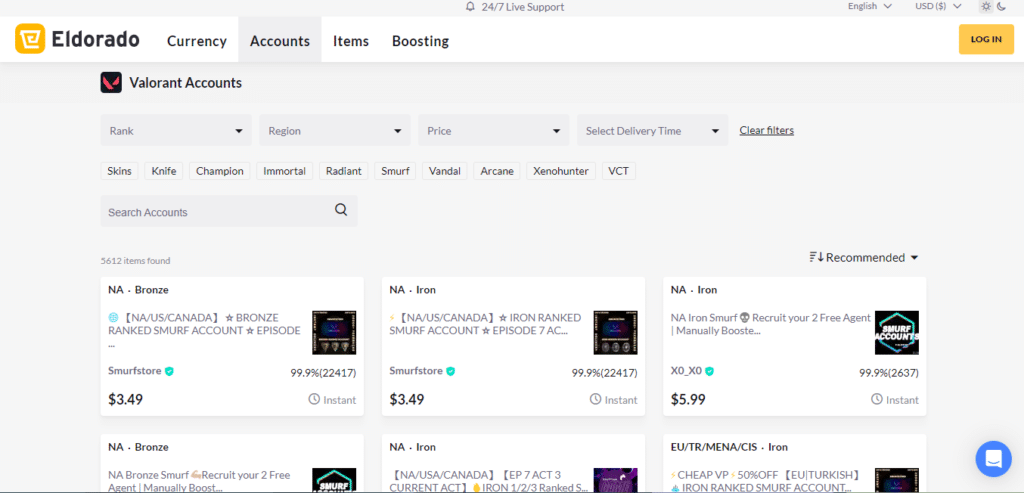Click the Clear filters link
The height and width of the screenshot is (493, 1024).
767,130
